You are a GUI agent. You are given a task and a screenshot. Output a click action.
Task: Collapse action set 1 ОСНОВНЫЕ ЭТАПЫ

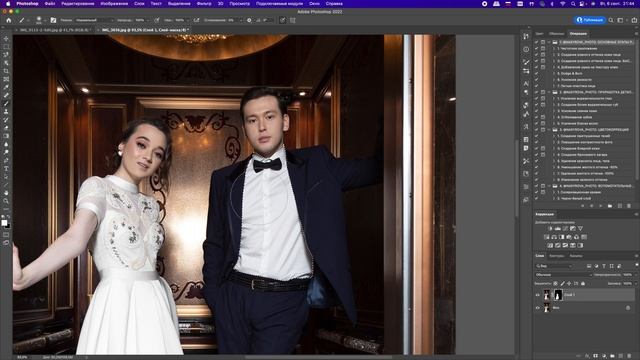[x=549, y=42]
